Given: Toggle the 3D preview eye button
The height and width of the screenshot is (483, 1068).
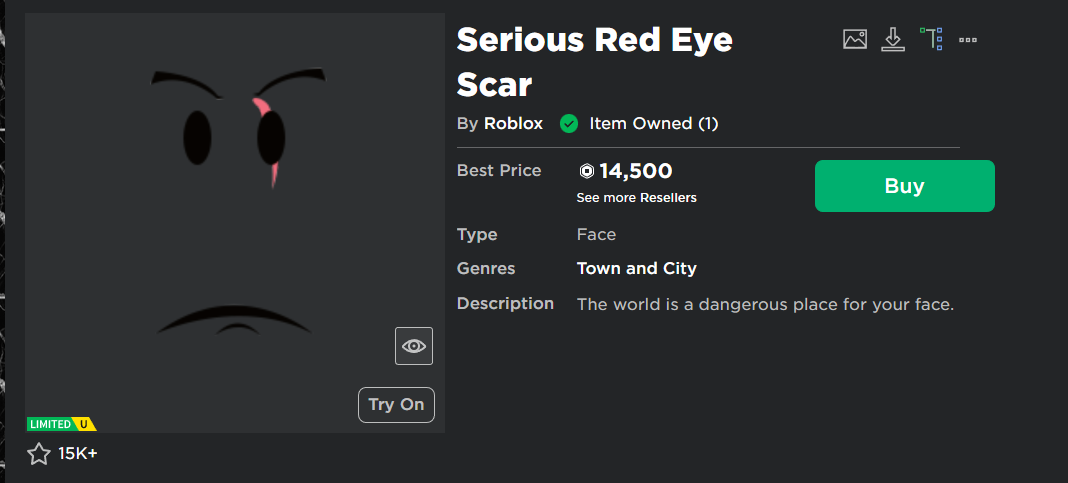Looking at the screenshot, I should coord(413,346).
